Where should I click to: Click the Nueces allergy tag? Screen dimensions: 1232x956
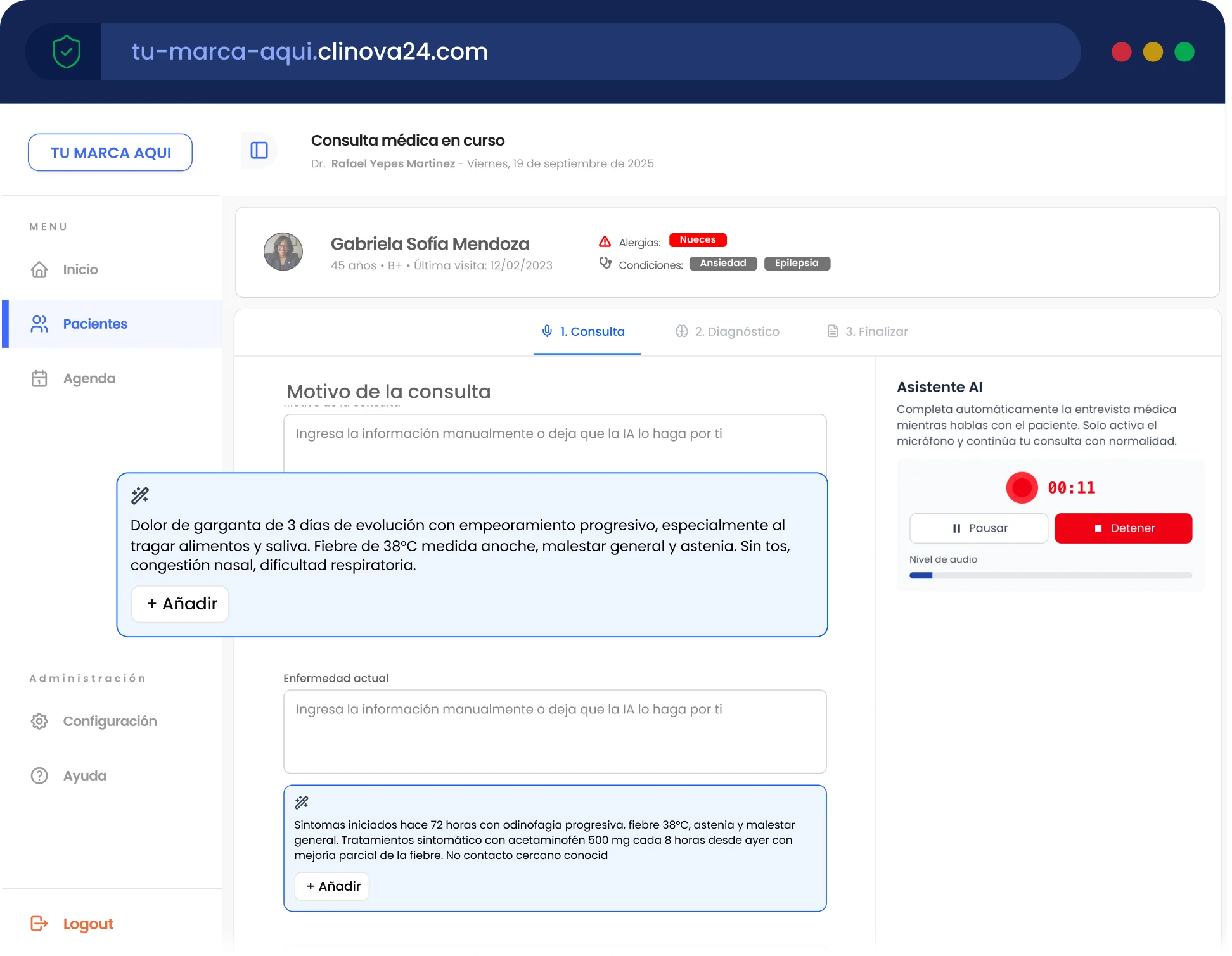[698, 240]
